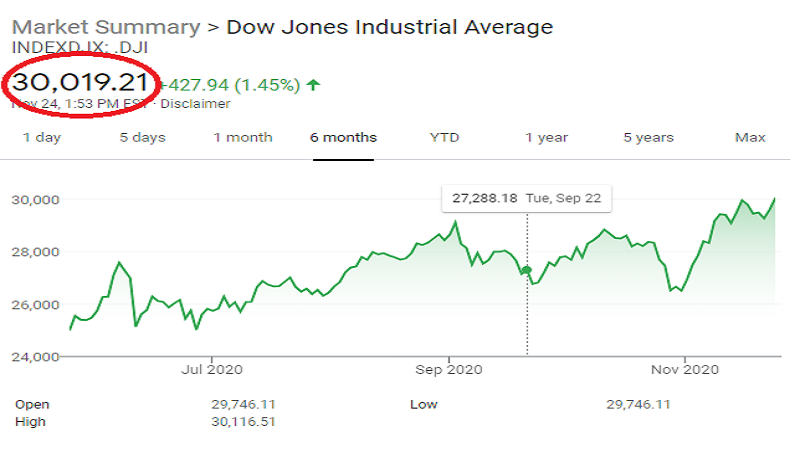Switch chart to YTD view
The width and height of the screenshot is (800, 450).
[x=444, y=137]
